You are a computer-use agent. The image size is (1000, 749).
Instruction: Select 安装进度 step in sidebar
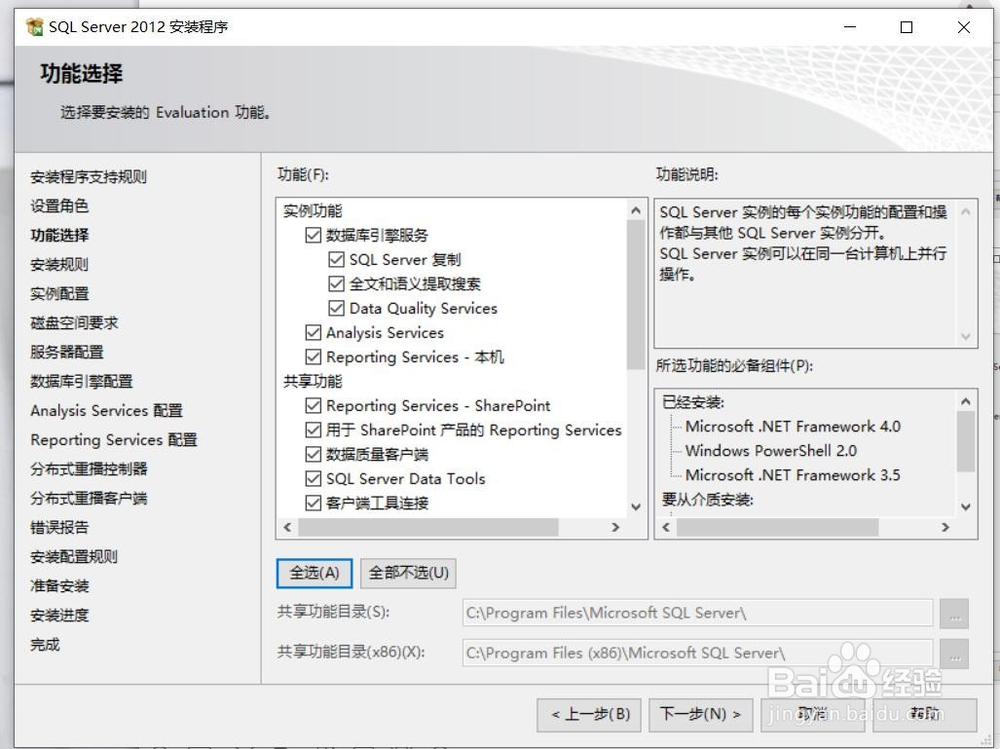(59, 616)
